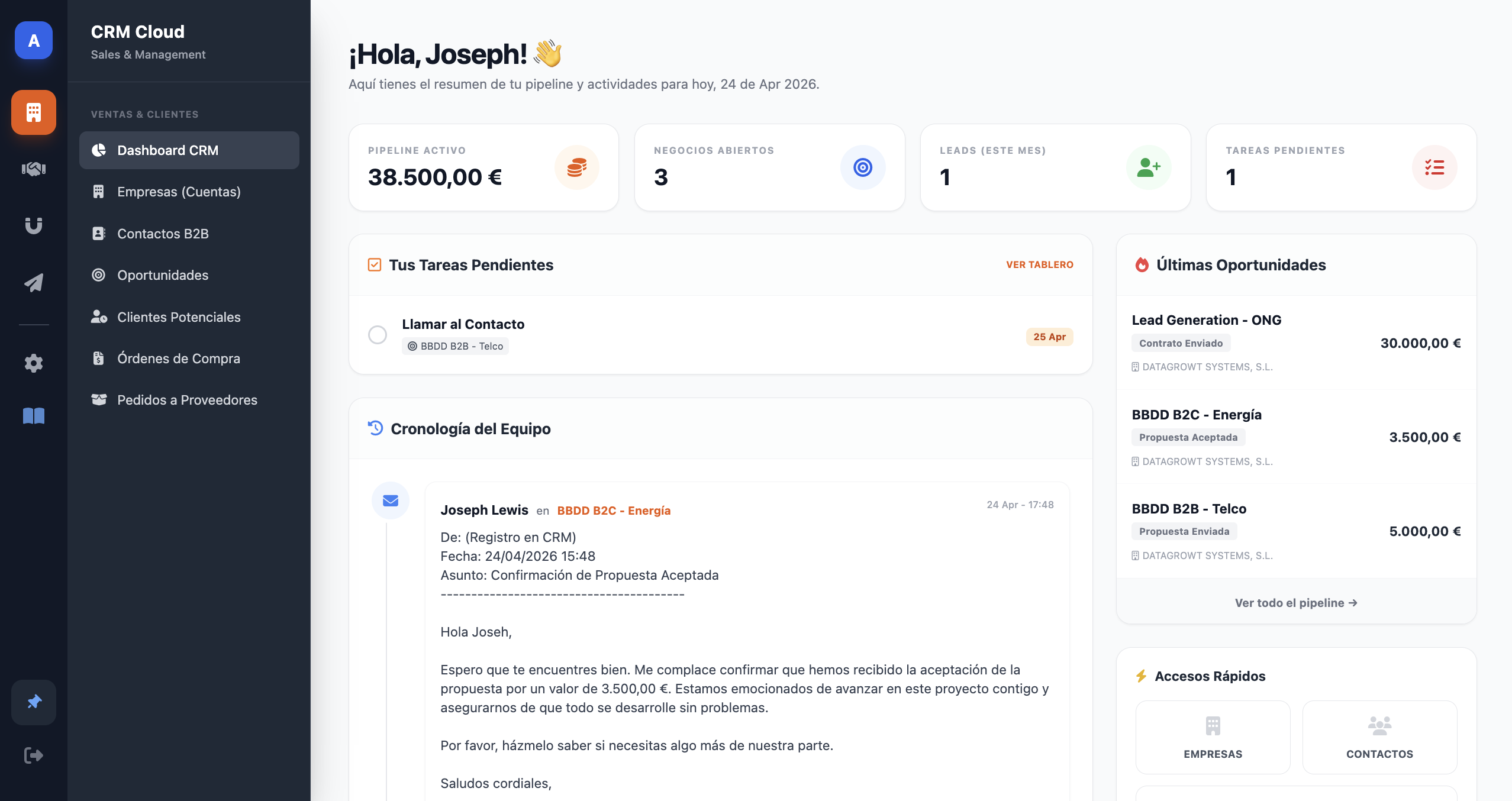The image size is (1512, 801).
Task: Go to Oportunidades in sidebar
Action: [x=163, y=275]
